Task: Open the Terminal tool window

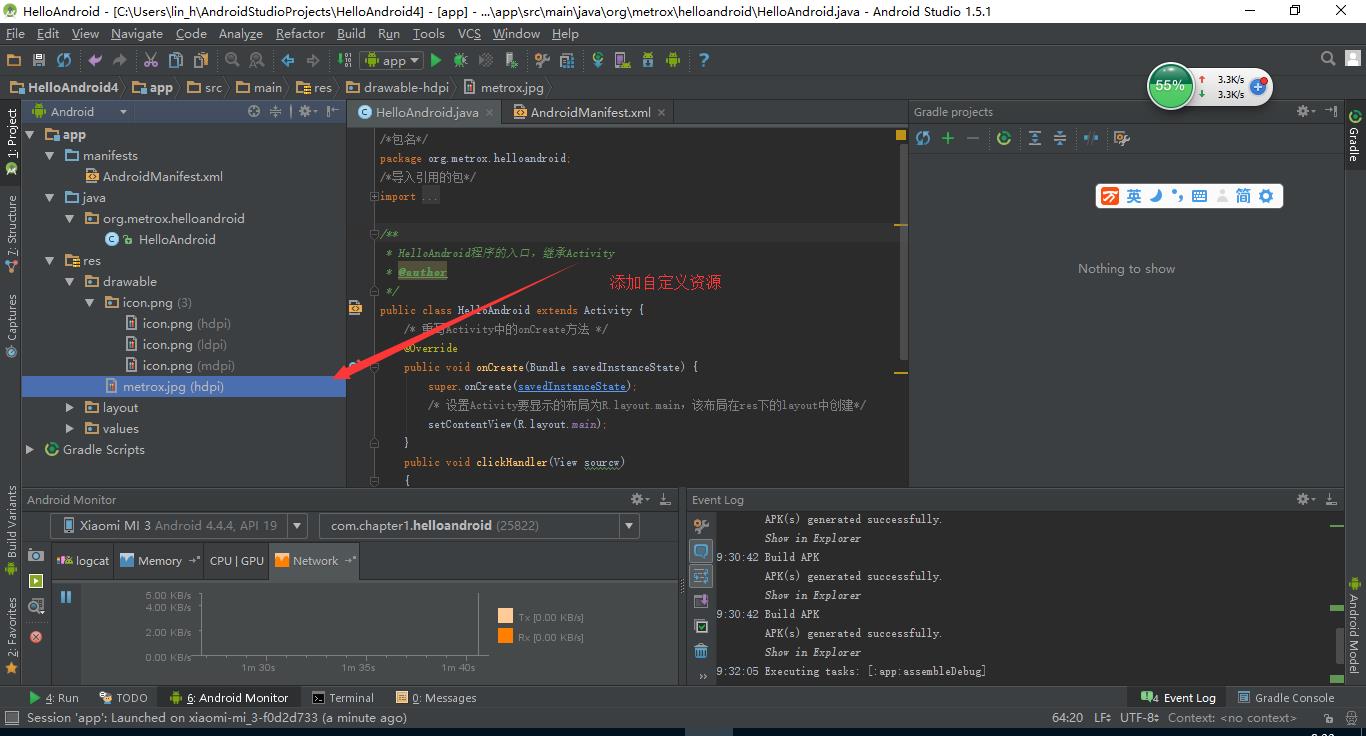Action: pos(343,698)
